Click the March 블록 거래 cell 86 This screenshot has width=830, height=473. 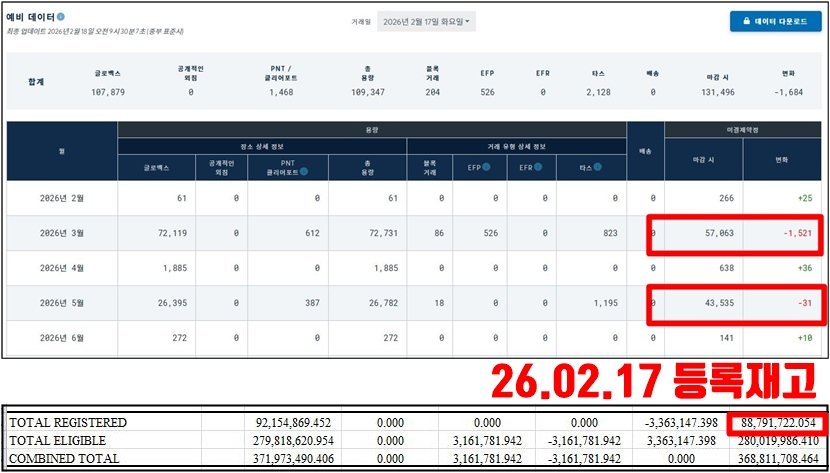438,233
